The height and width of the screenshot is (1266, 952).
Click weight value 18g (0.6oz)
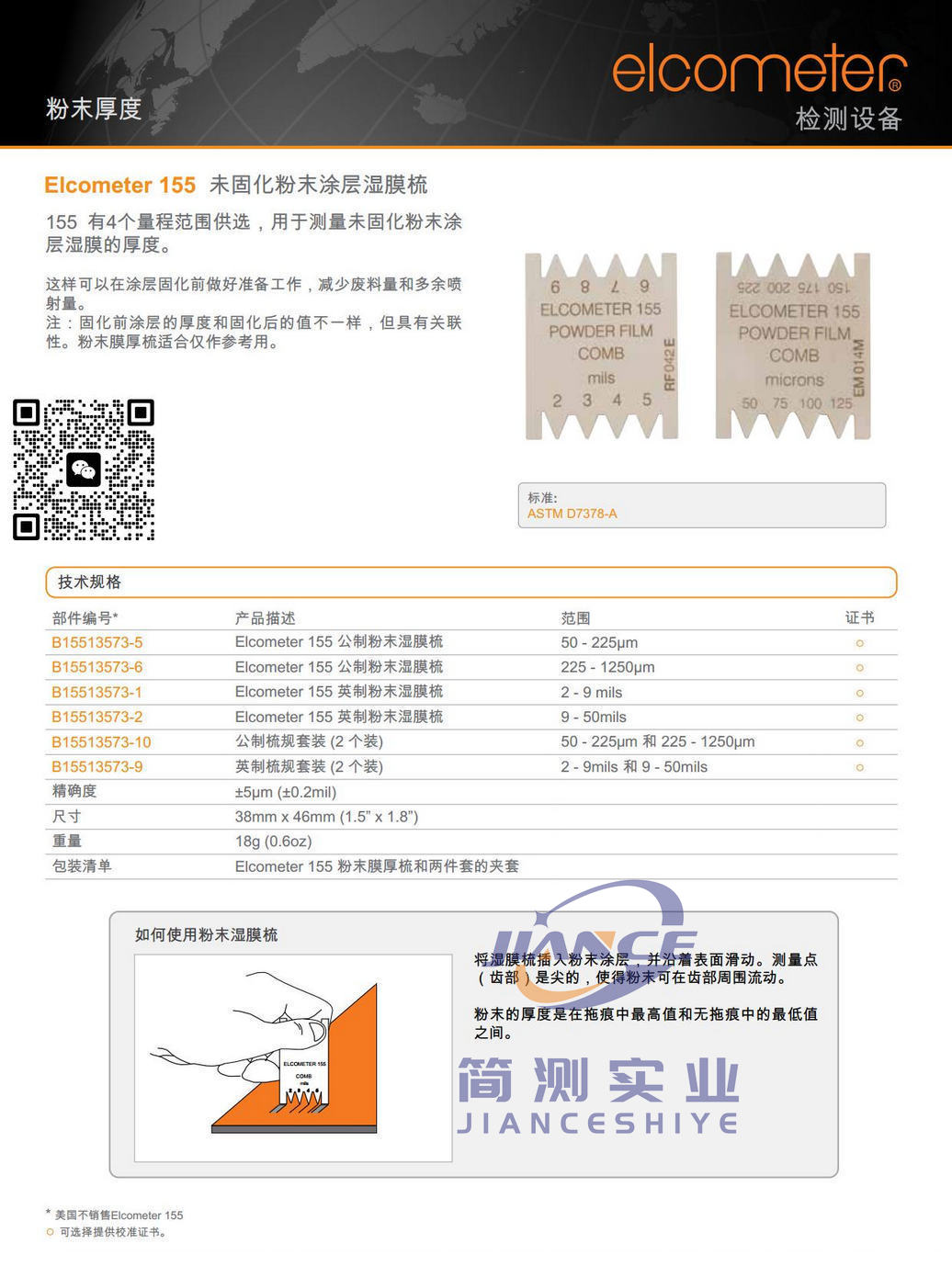click(x=274, y=842)
